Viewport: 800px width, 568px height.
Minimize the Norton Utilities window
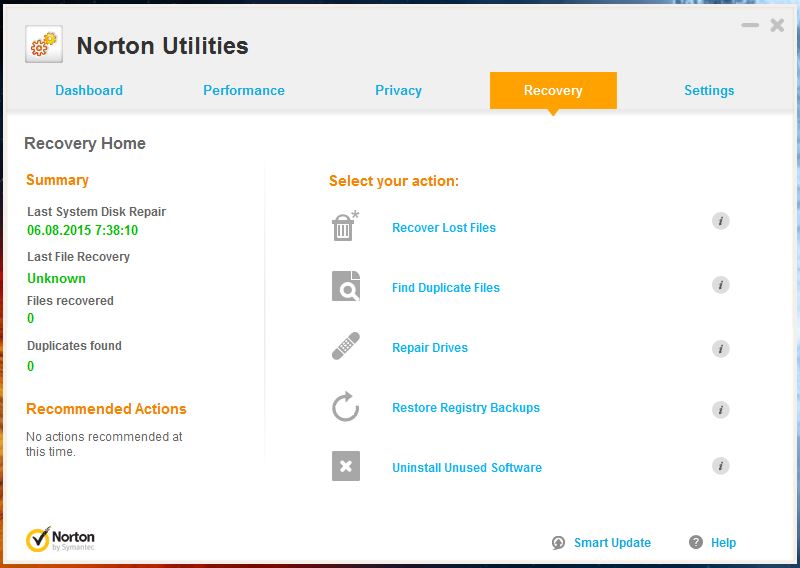click(750, 25)
